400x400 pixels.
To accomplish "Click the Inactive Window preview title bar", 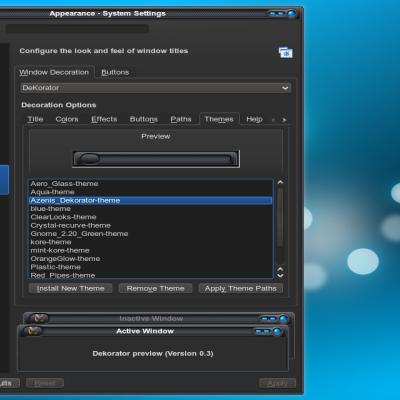I will point(159,318).
